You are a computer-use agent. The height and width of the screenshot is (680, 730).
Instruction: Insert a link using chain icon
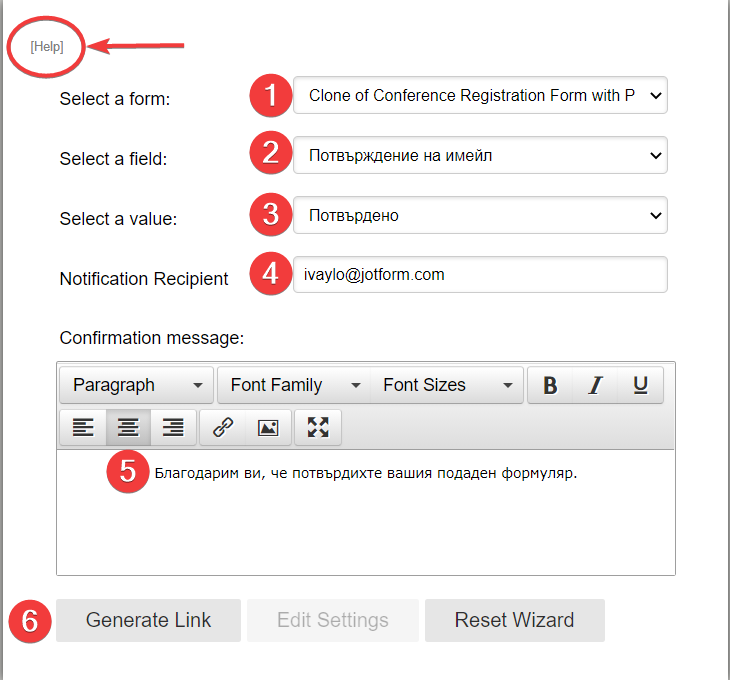click(223, 428)
